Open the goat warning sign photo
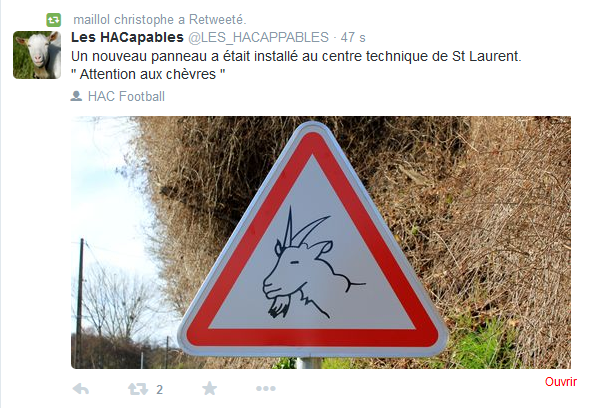The image size is (589, 408). (321, 242)
